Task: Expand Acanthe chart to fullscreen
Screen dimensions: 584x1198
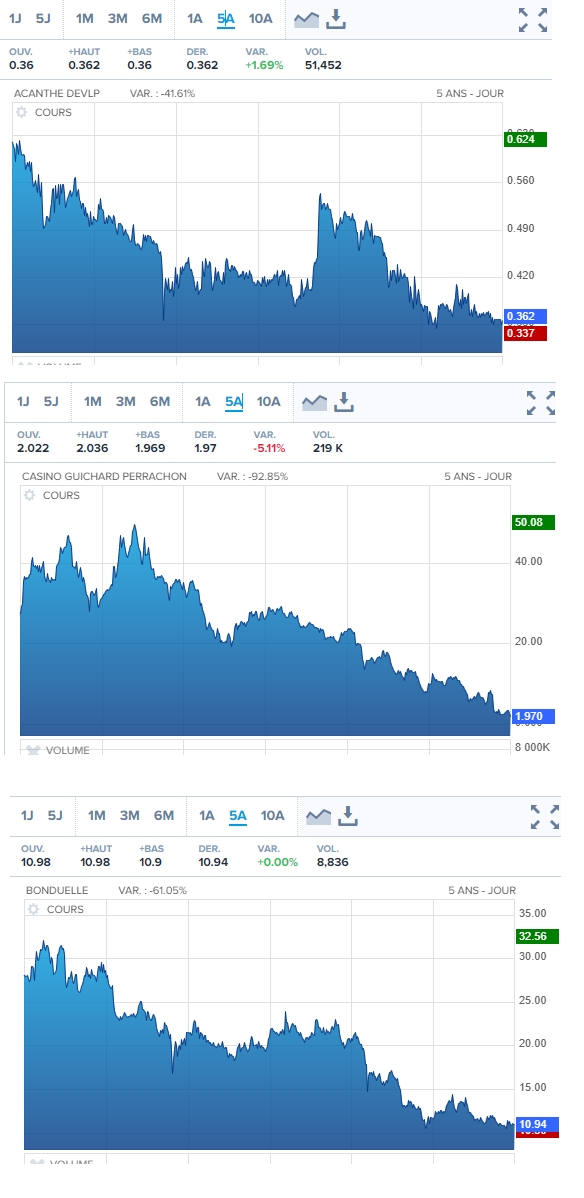Action: coord(533,20)
